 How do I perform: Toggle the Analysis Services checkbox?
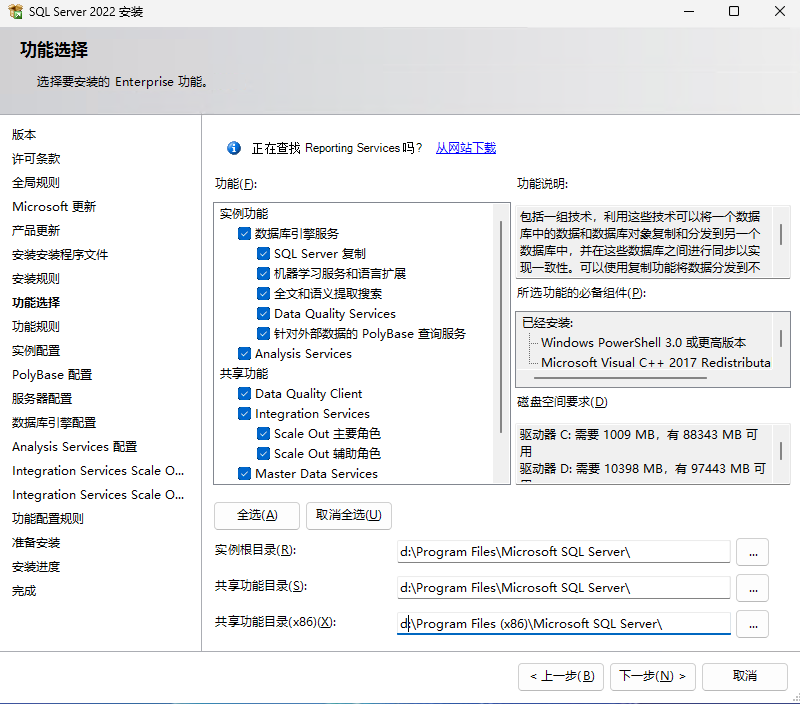pyautogui.click(x=244, y=354)
